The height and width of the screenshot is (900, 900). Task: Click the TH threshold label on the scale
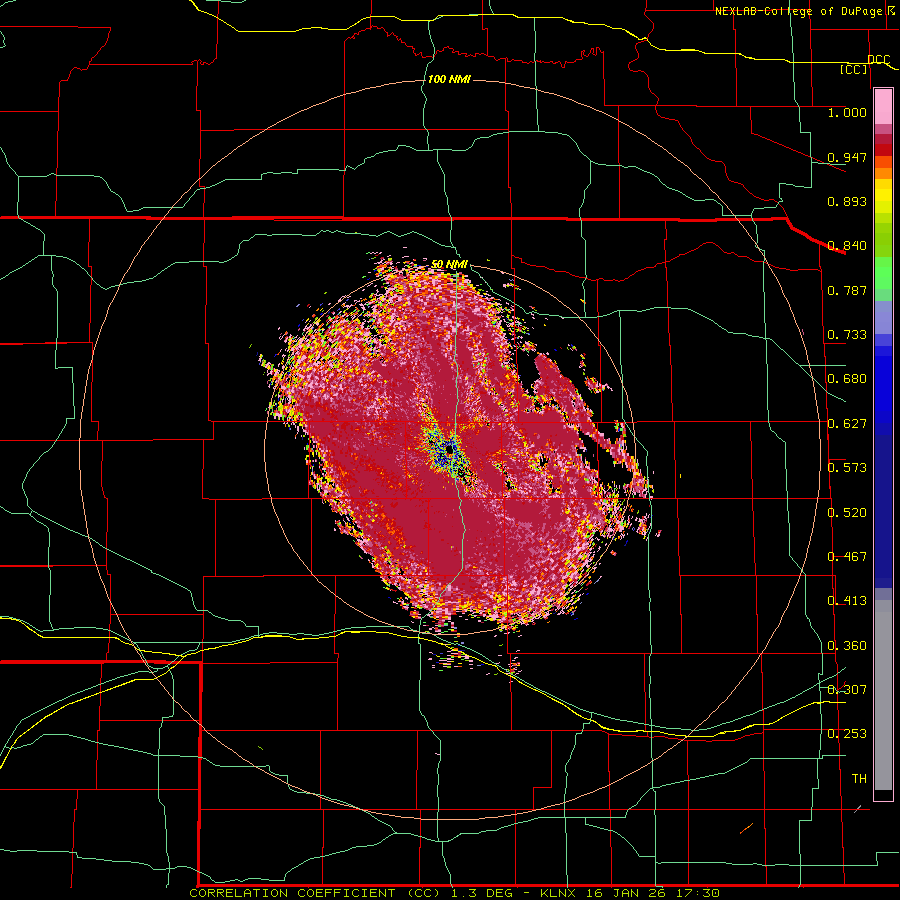pyautogui.click(x=859, y=779)
